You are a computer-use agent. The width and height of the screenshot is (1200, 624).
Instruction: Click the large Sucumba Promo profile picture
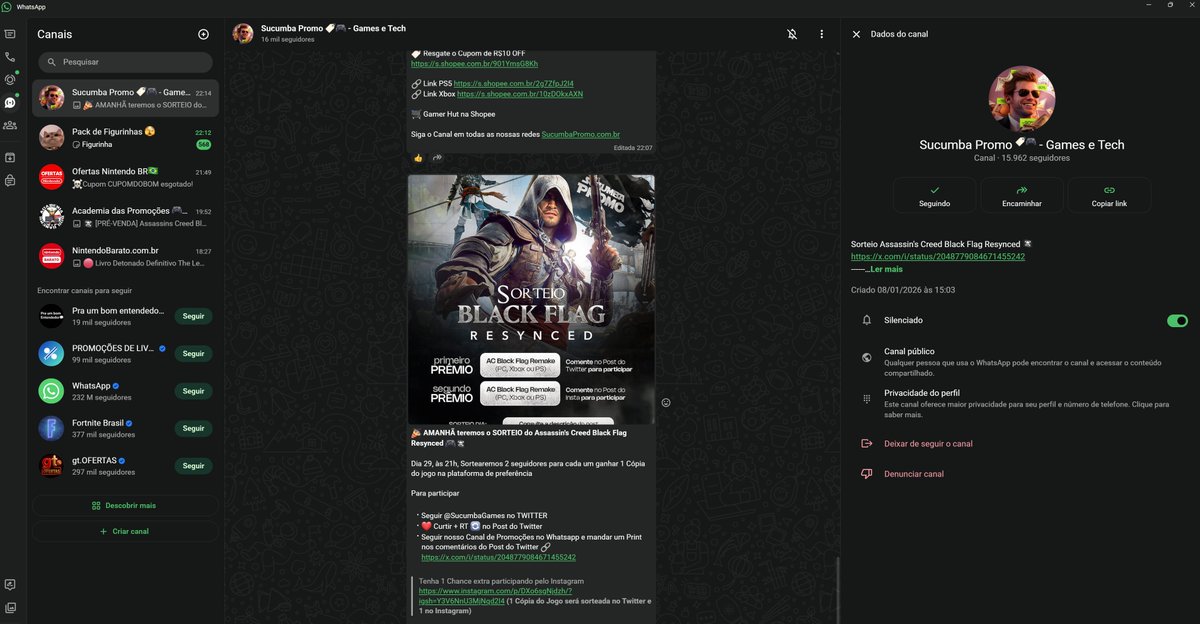pyautogui.click(x=1022, y=99)
